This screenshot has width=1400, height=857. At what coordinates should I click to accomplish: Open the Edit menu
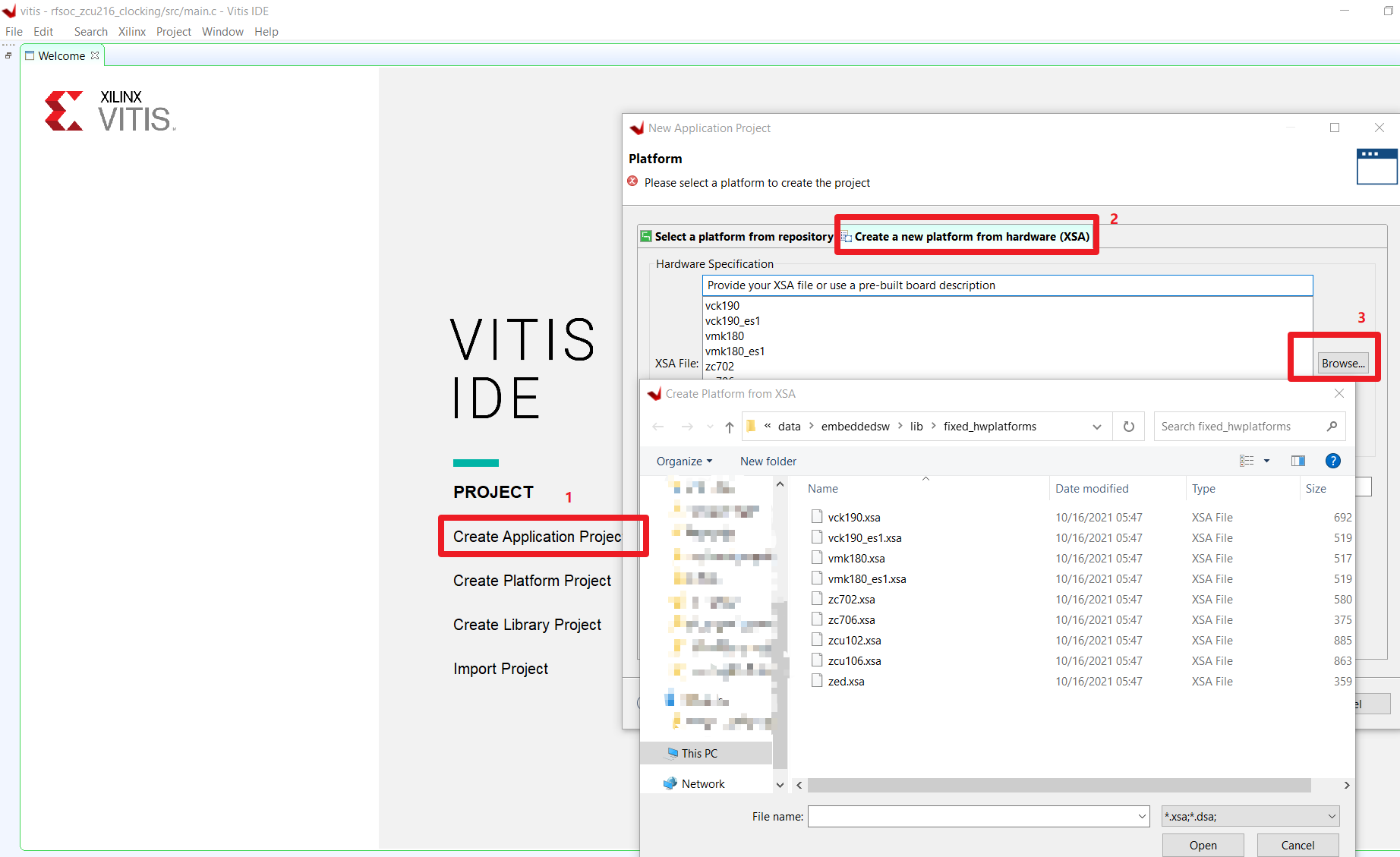pyautogui.click(x=43, y=31)
